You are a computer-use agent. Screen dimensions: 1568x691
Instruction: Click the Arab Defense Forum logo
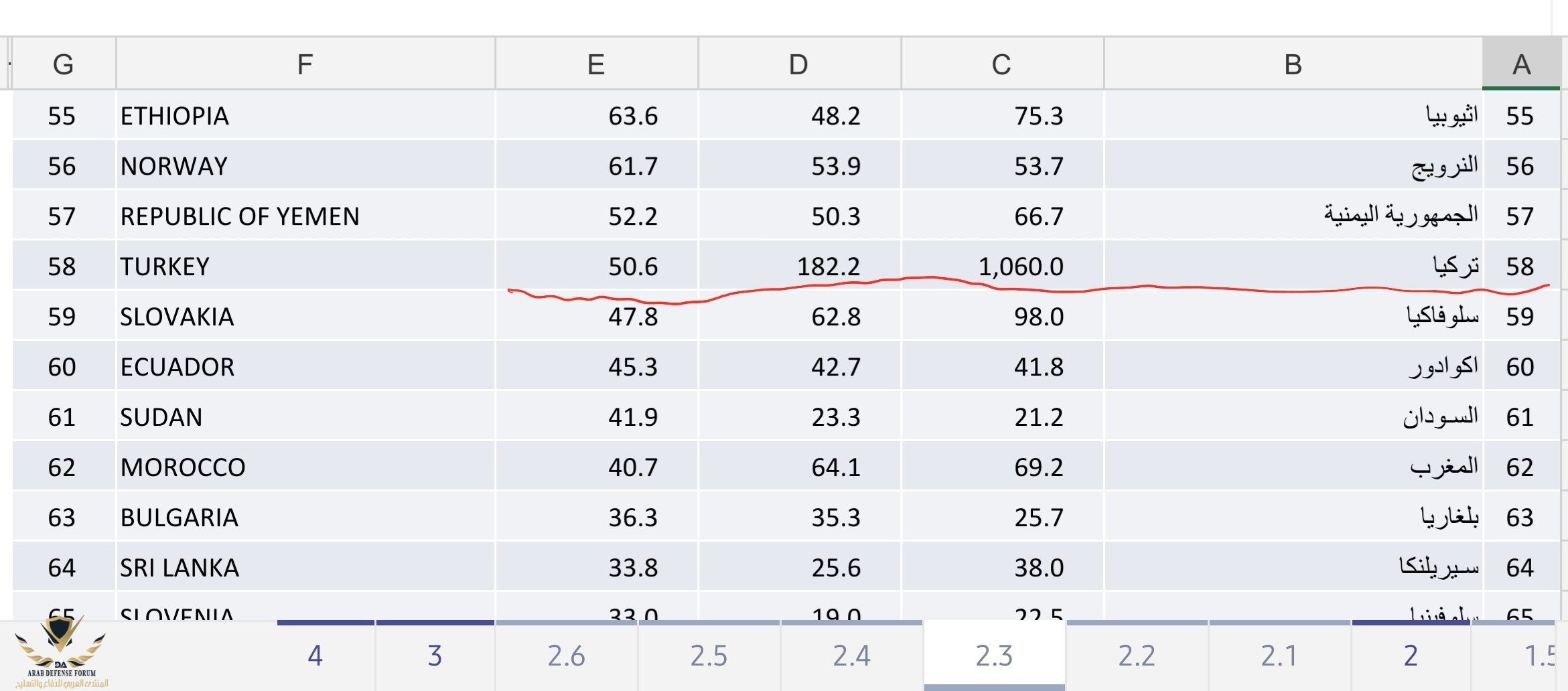tap(61, 653)
